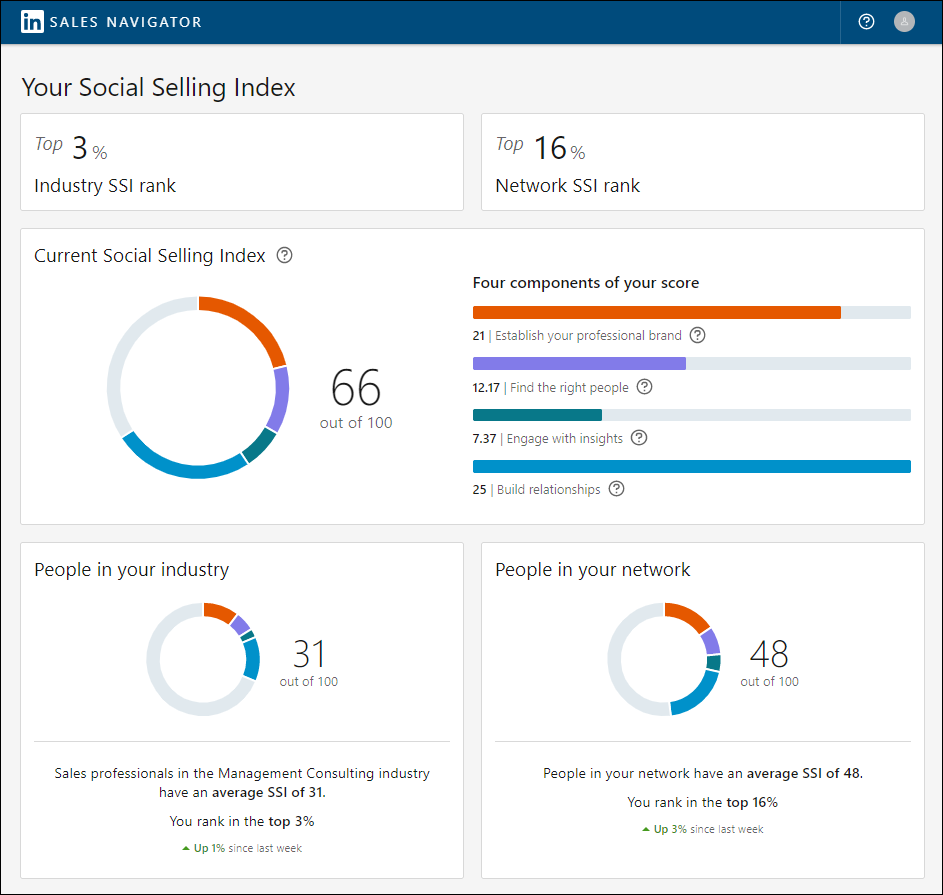Click the Up 1% since last week indicator
This screenshot has width=943, height=895.
[241, 848]
